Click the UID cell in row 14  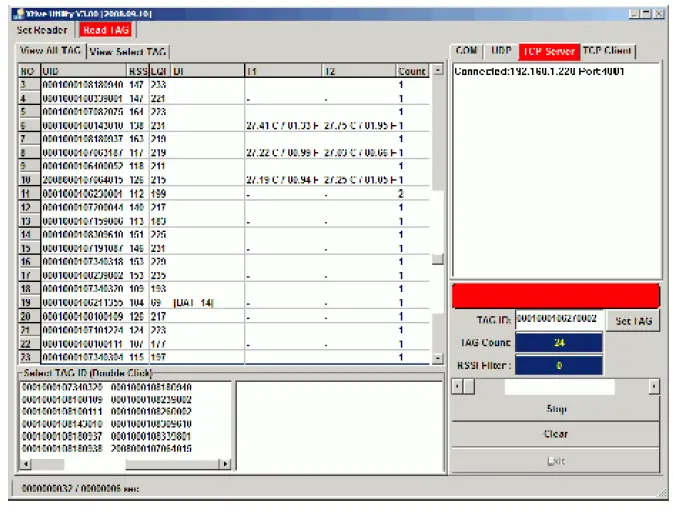[x=83, y=234]
